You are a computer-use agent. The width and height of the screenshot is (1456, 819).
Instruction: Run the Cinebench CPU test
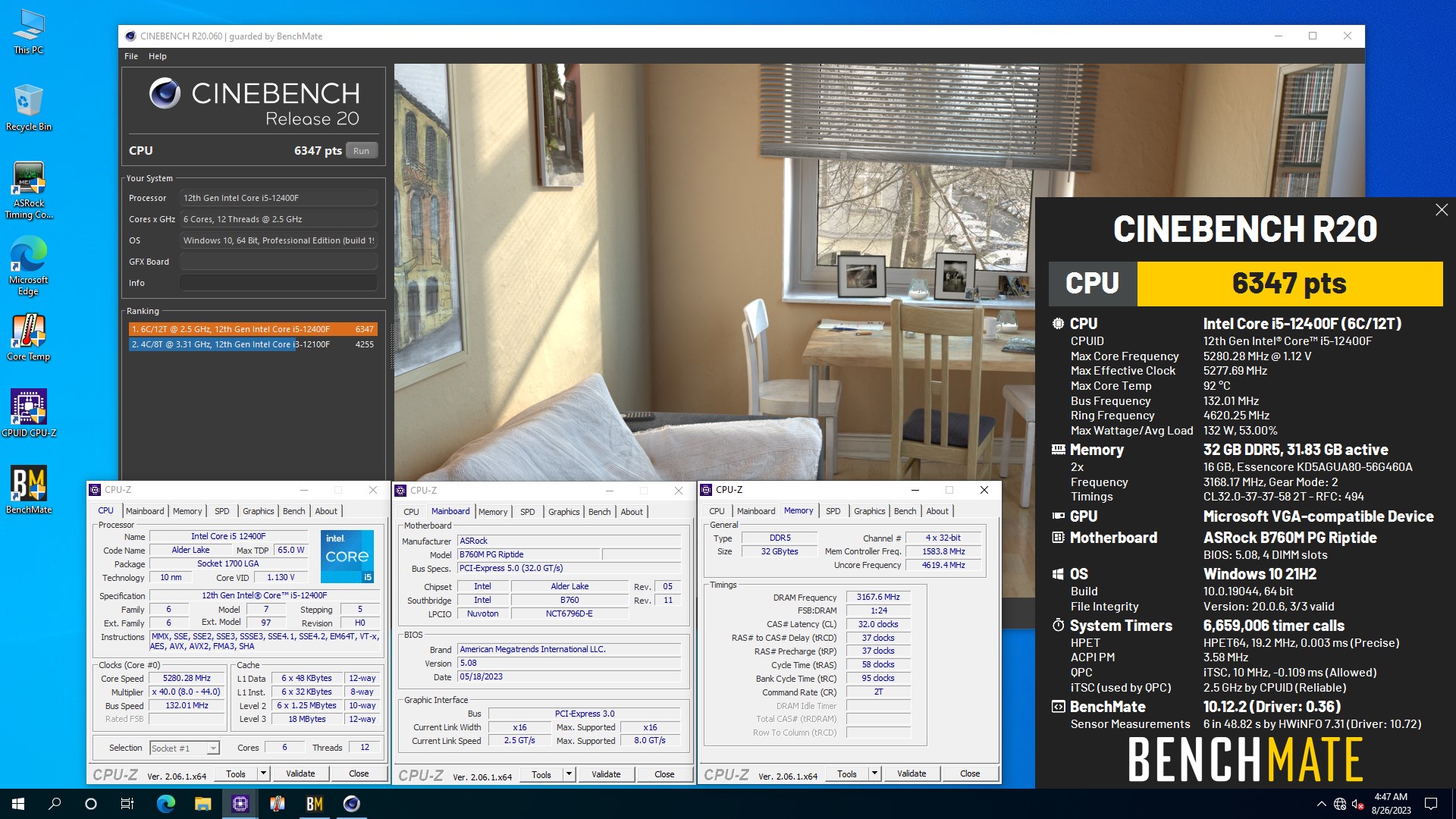362,151
